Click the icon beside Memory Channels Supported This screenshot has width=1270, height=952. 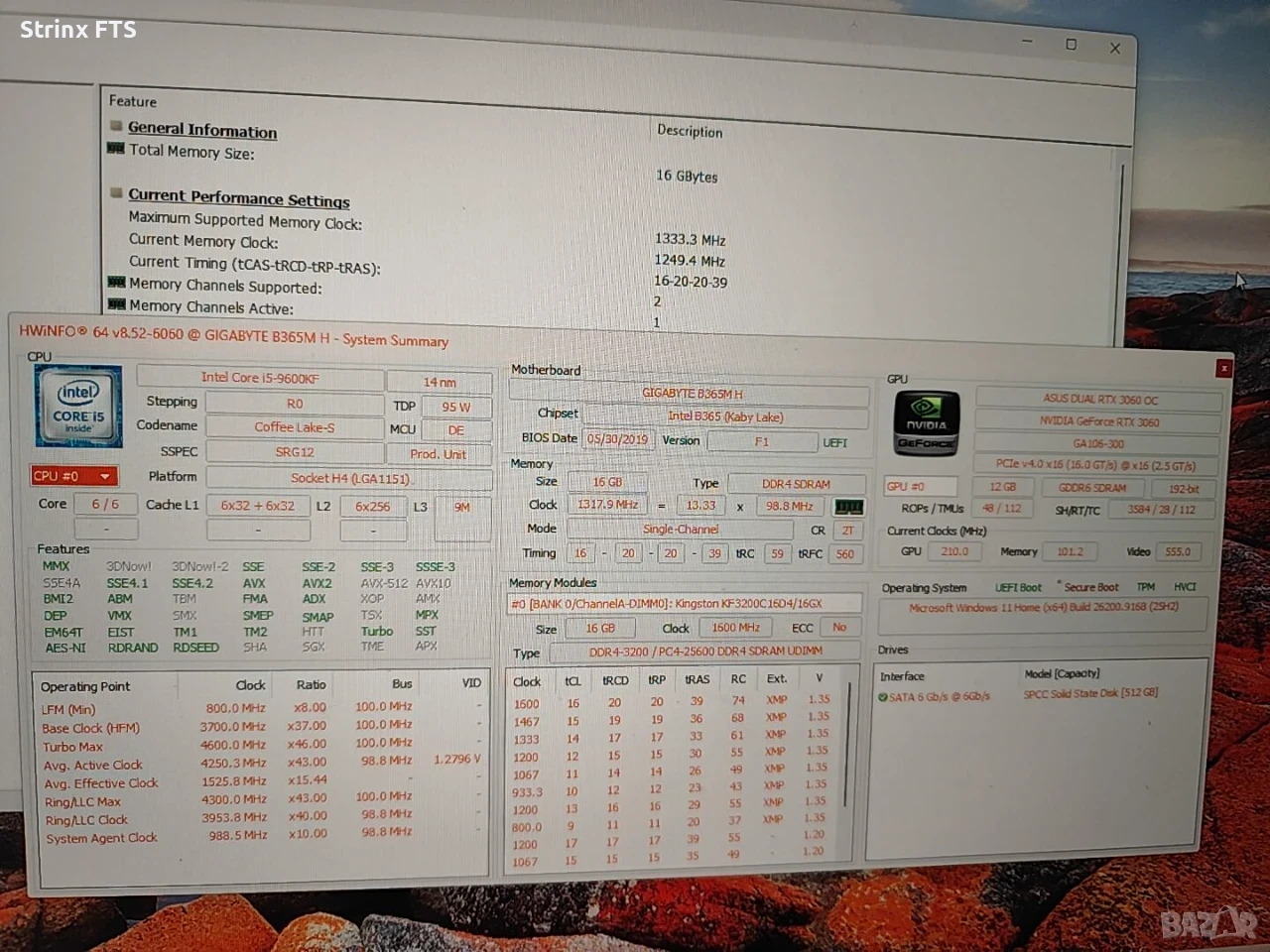[x=116, y=284]
